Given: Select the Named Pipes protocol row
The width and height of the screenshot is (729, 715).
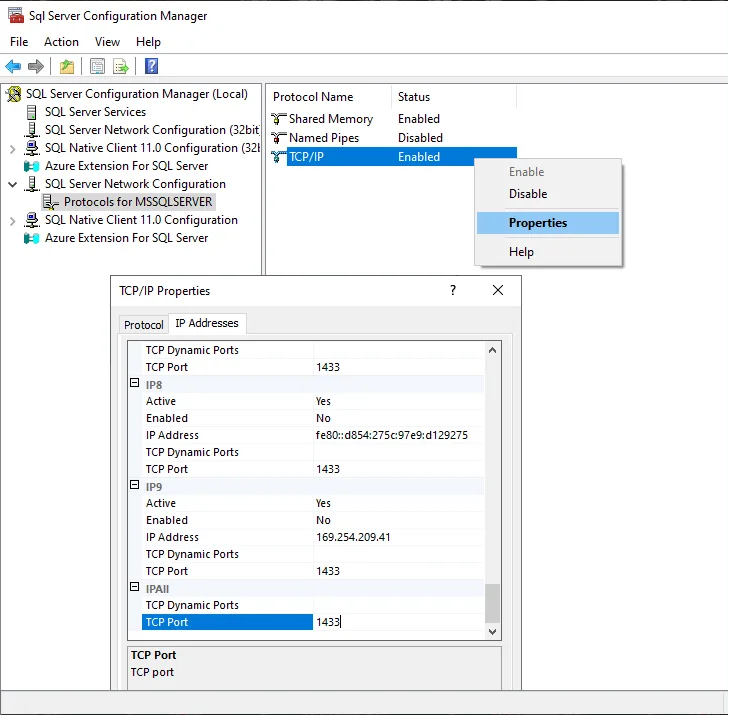Looking at the screenshot, I should point(393,138).
